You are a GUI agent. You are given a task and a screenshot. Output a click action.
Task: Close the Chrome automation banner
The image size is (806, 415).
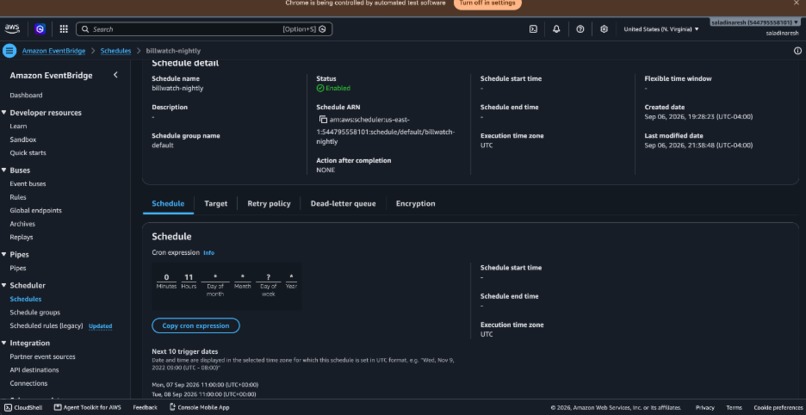point(796,3)
